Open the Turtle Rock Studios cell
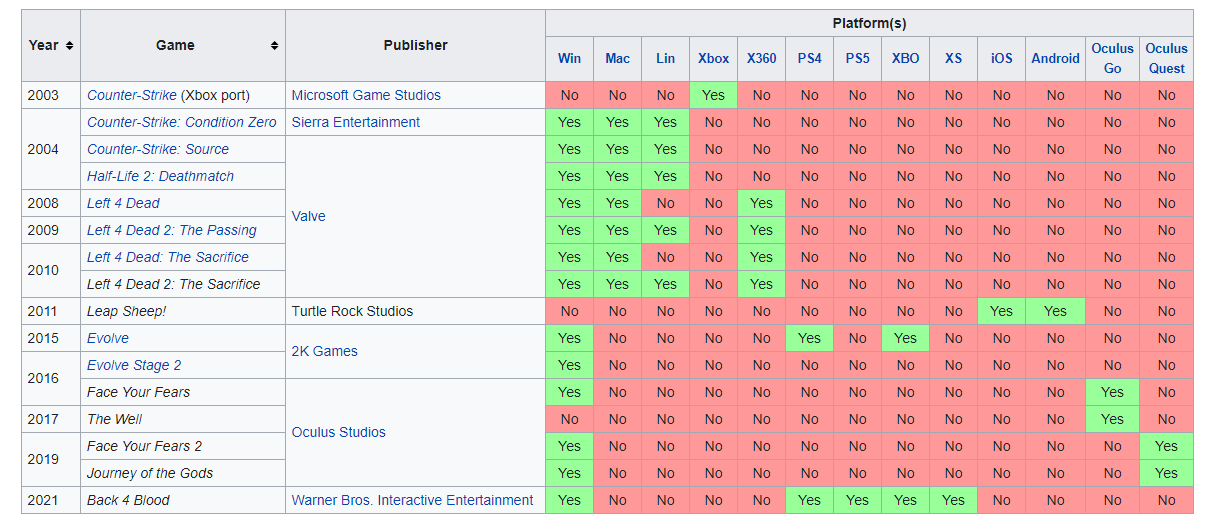Image resolution: width=1210 pixels, height=529 pixels. [x=415, y=311]
